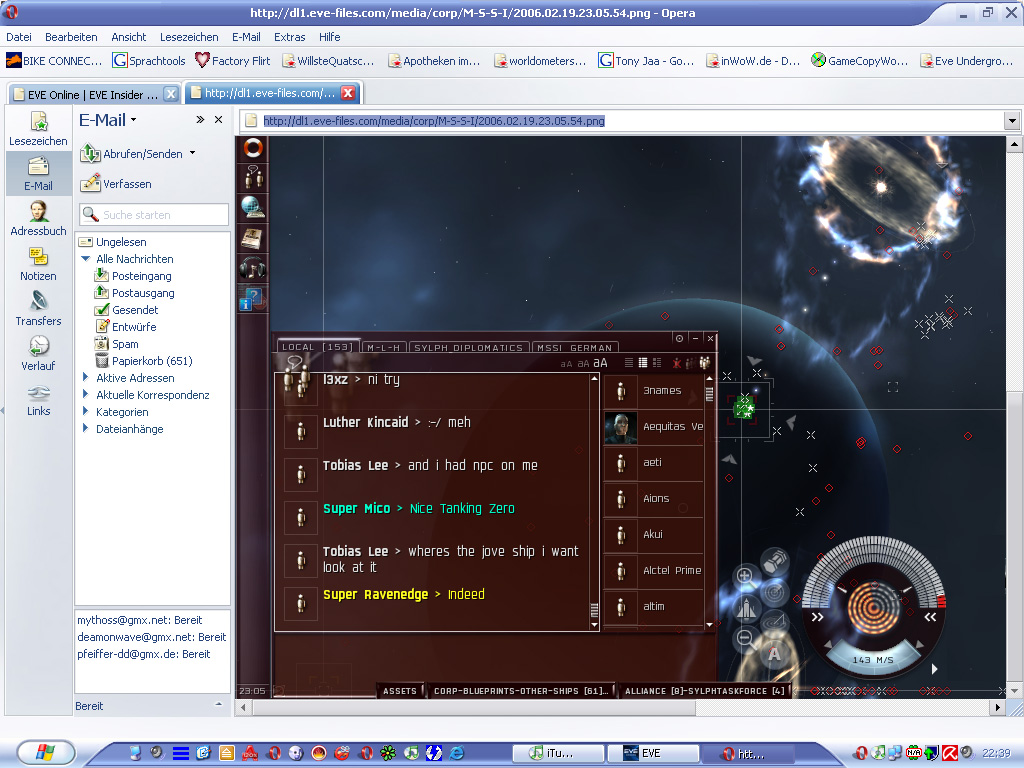Open the Verlauf history panel
The image size is (1024, 768).
[x=38, y=353]
